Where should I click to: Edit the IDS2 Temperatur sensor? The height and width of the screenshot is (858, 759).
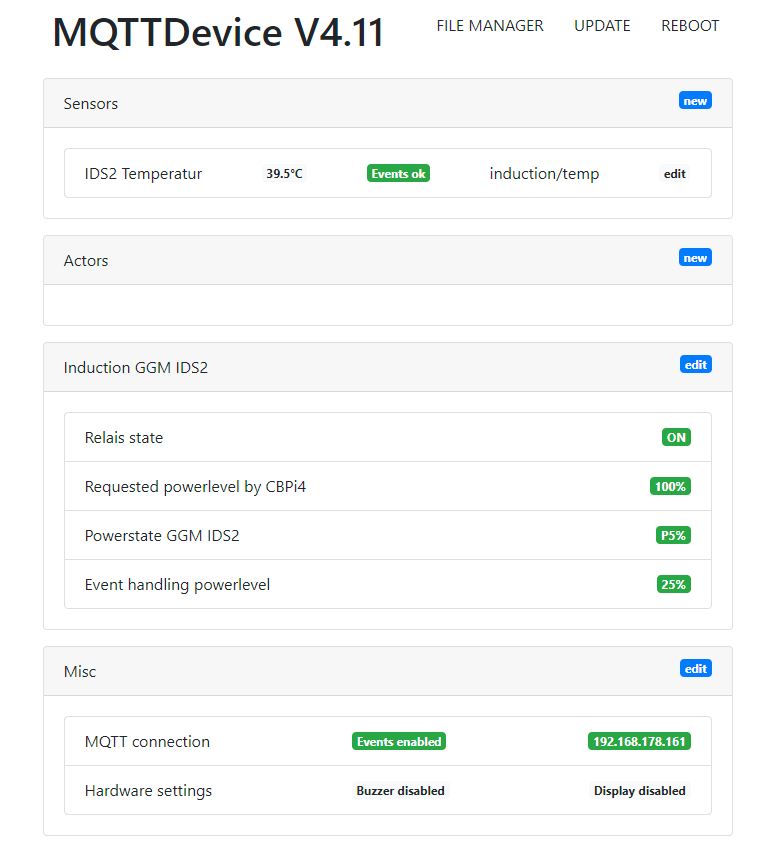(675, 174)
